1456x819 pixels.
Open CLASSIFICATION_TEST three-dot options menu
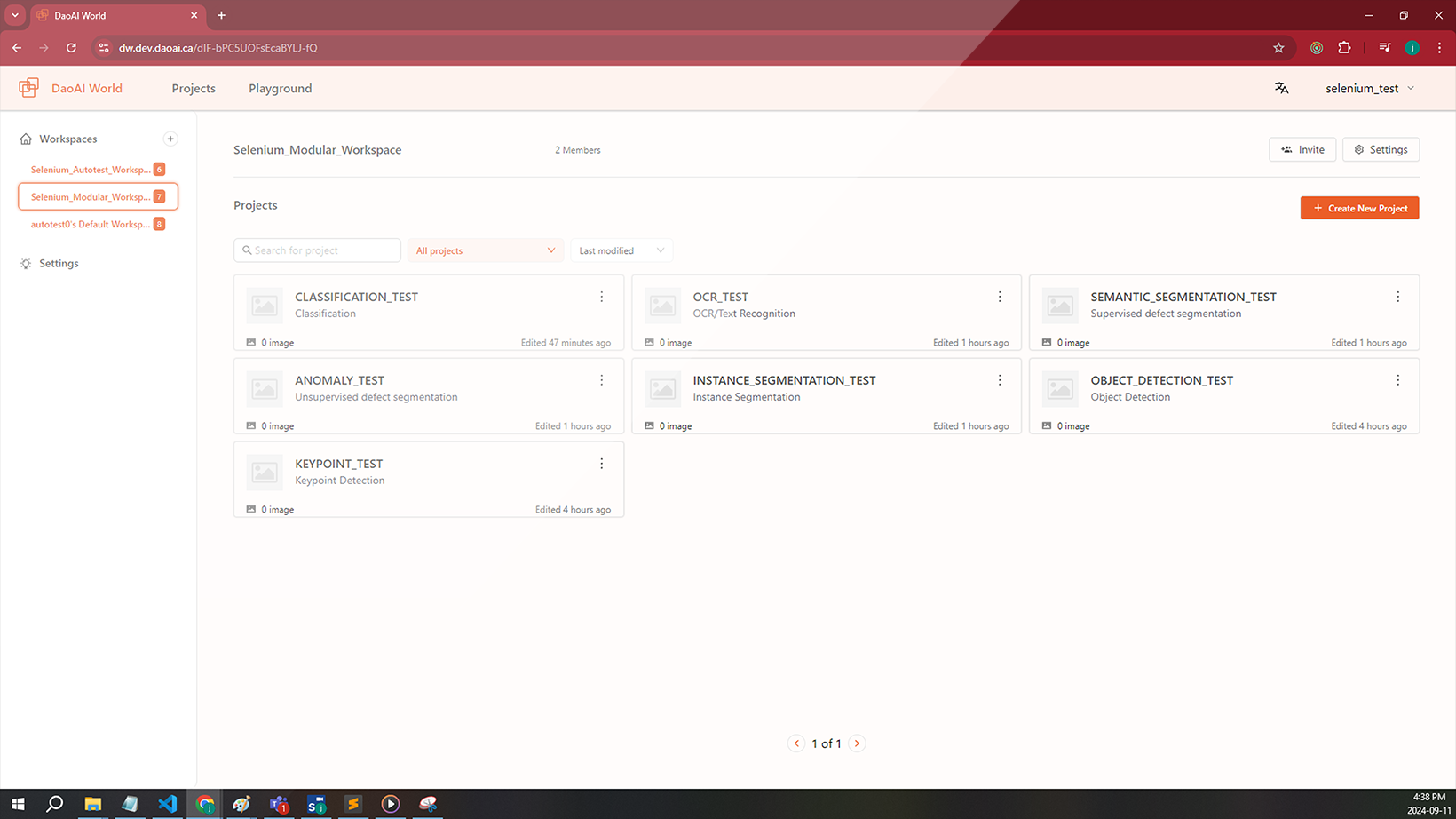tap(601, 297)
